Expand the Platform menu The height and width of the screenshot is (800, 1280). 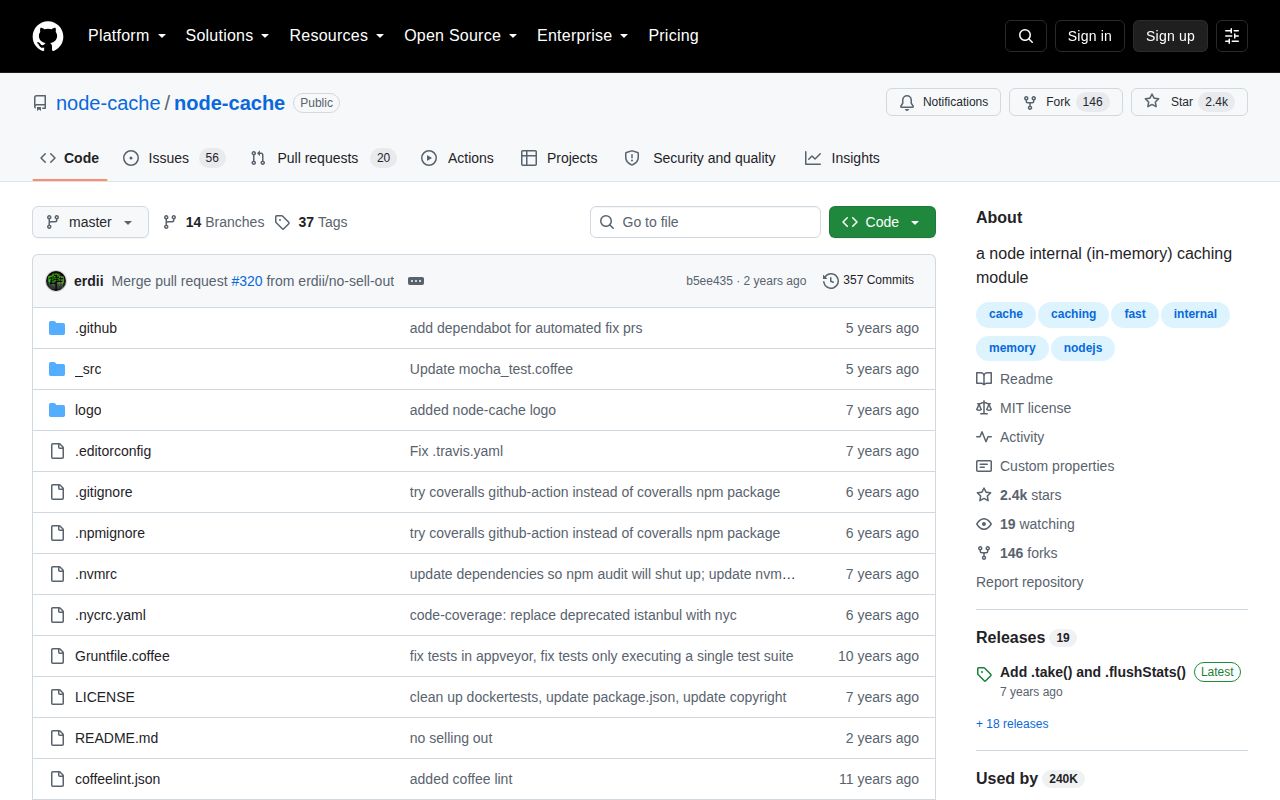click(125, 36)
